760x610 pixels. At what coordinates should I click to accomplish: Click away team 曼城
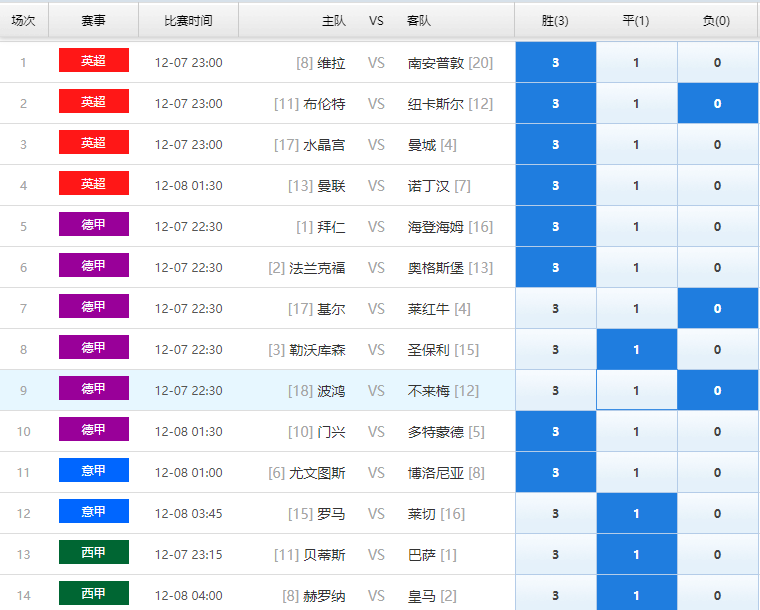422,145
